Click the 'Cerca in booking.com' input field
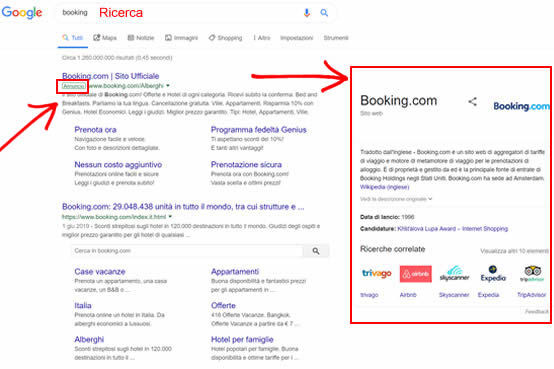The image size is (554, 369). pyautogui.click(x=187, y=251)
